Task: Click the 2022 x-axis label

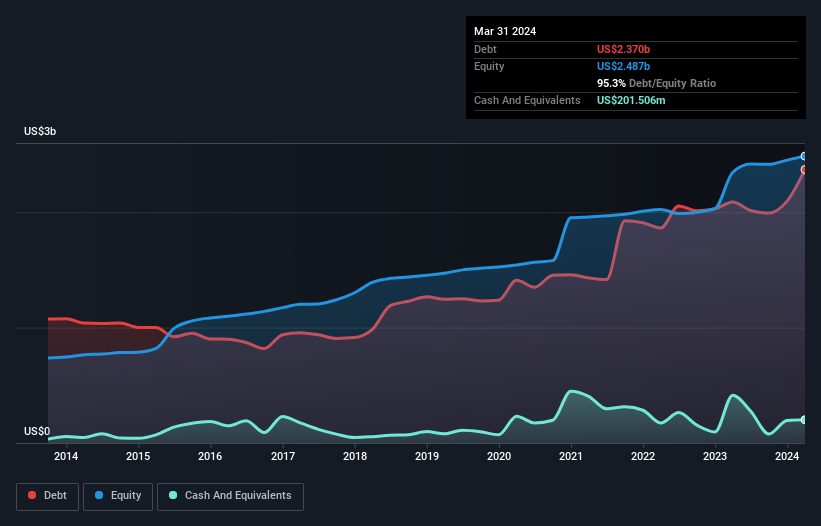Action: 643,456
